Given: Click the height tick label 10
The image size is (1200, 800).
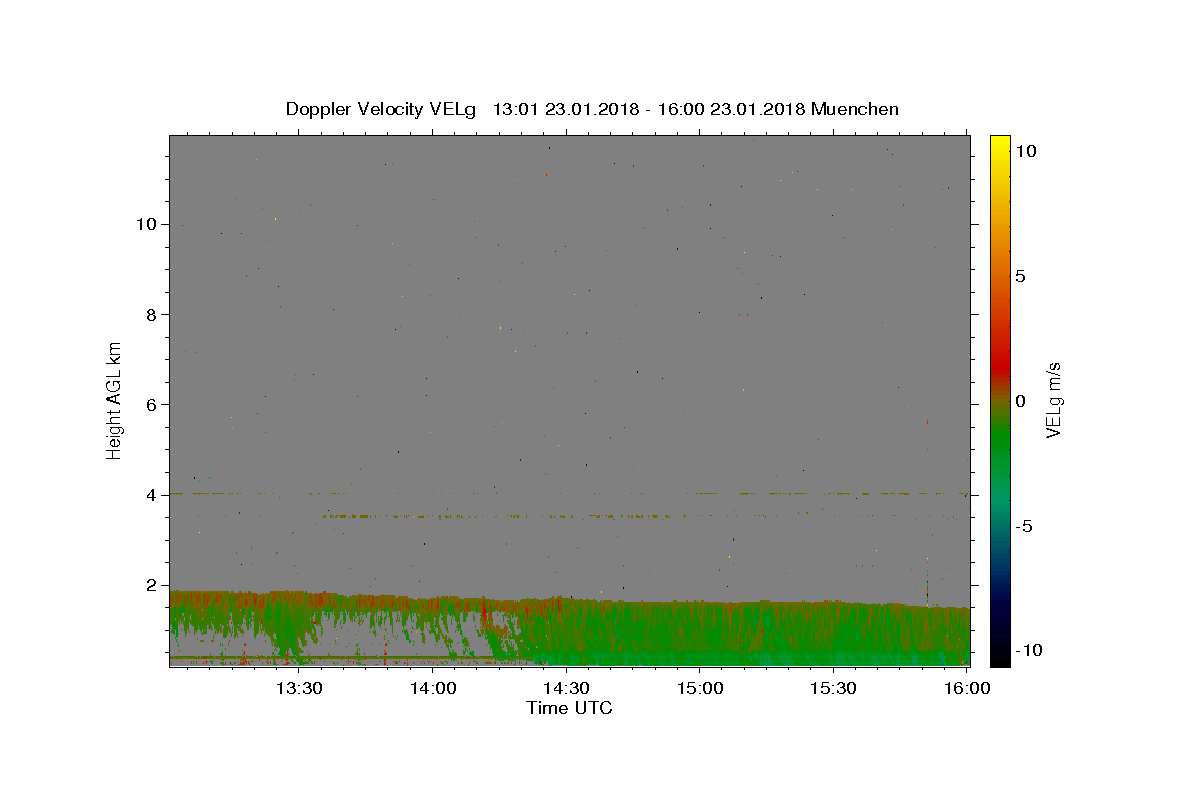Looking at the screenshot, I should 148,224.
